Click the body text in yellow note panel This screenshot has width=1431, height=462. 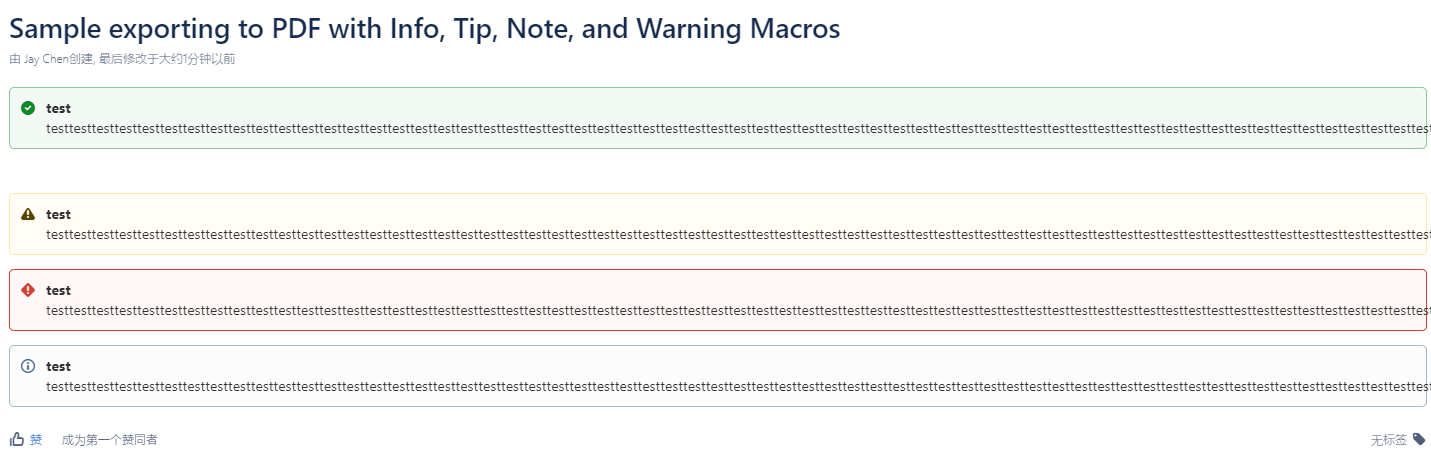tap(738, 234)
